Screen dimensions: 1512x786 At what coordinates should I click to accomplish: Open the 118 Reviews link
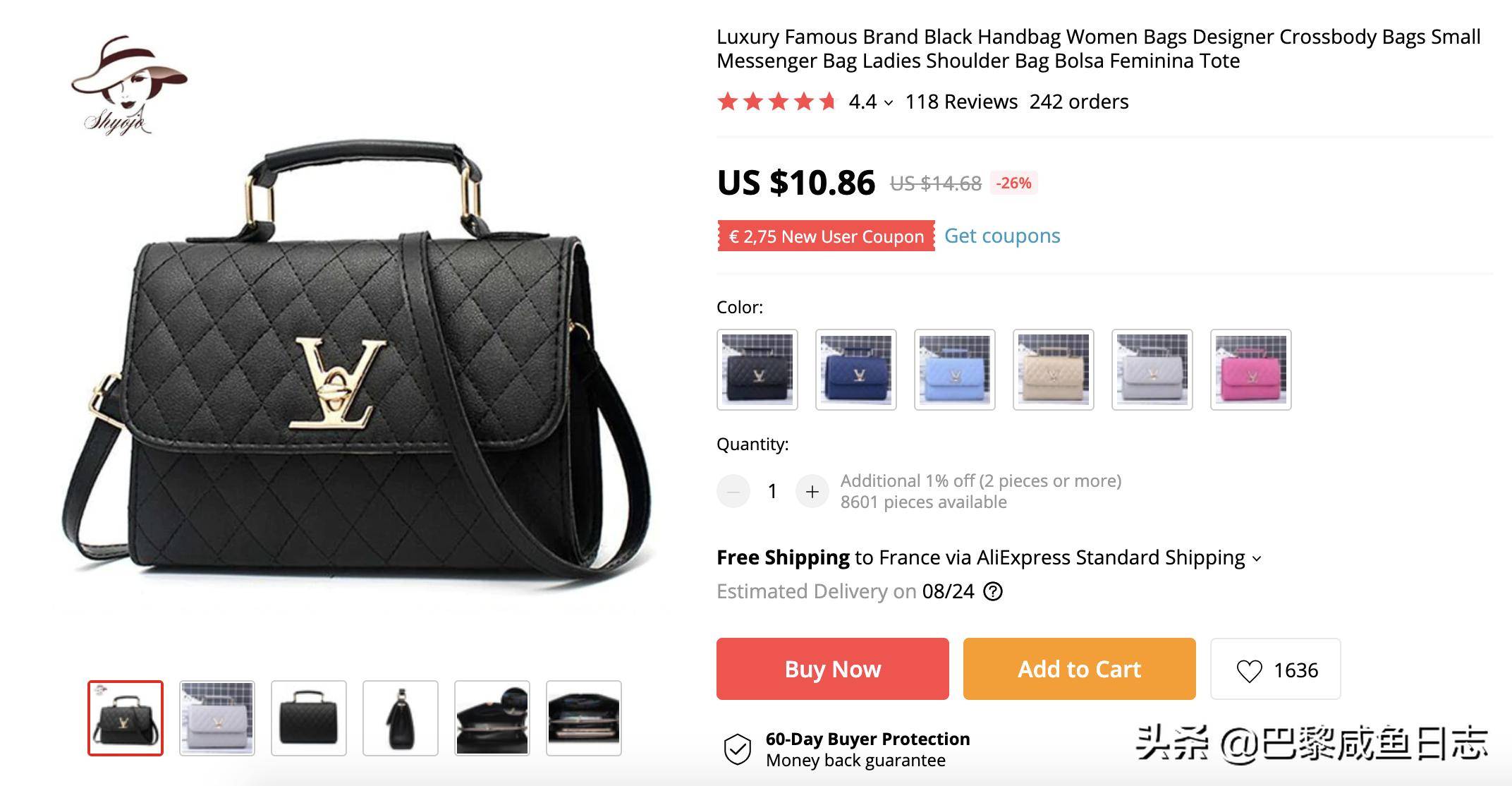[961, 102]
